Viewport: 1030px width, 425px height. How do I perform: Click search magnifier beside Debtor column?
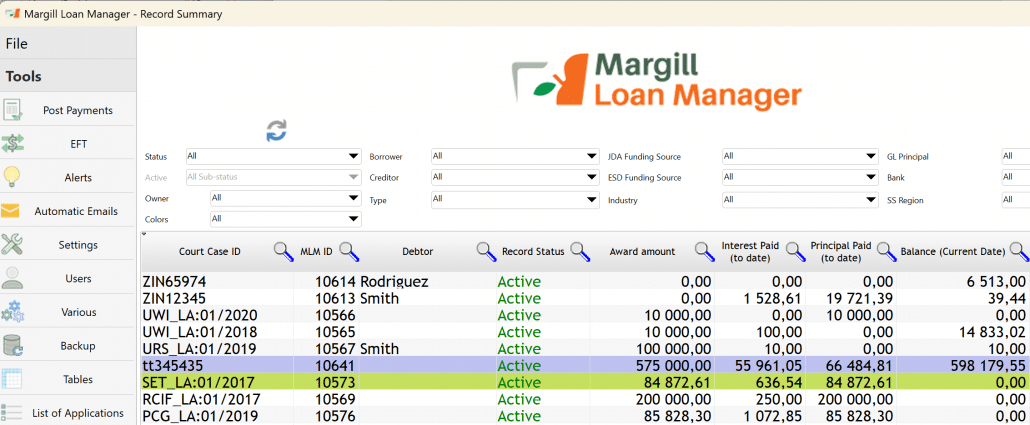(x=485, y=251)
